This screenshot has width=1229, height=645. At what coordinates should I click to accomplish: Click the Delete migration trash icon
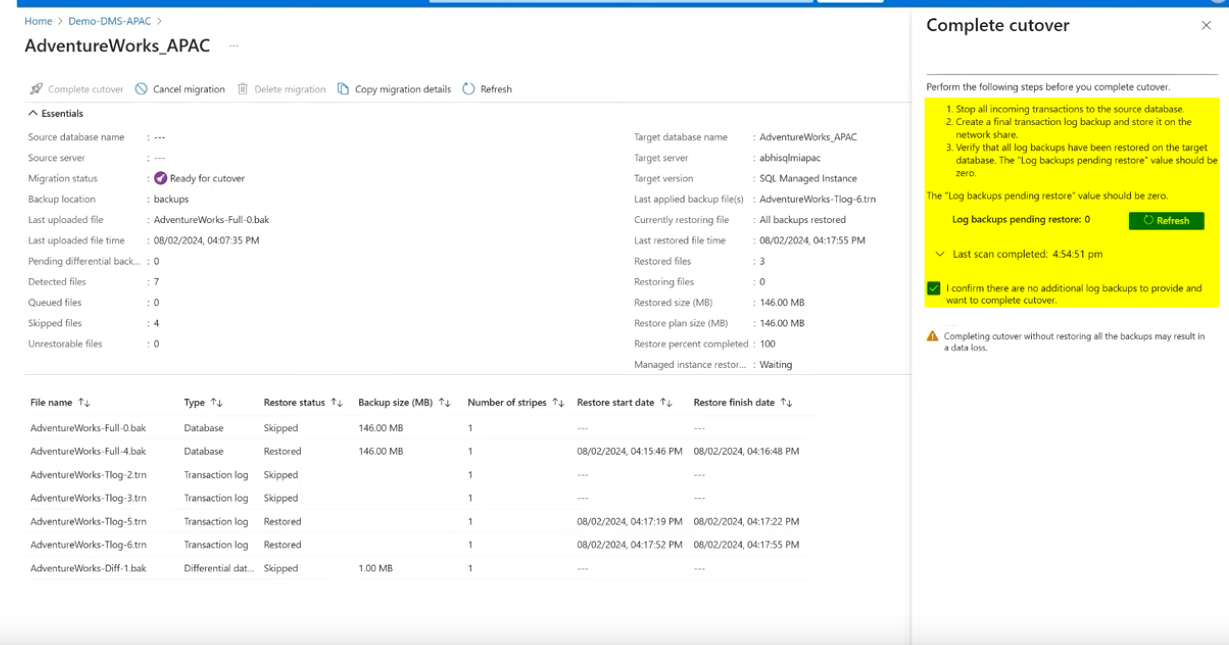(243, 89)
